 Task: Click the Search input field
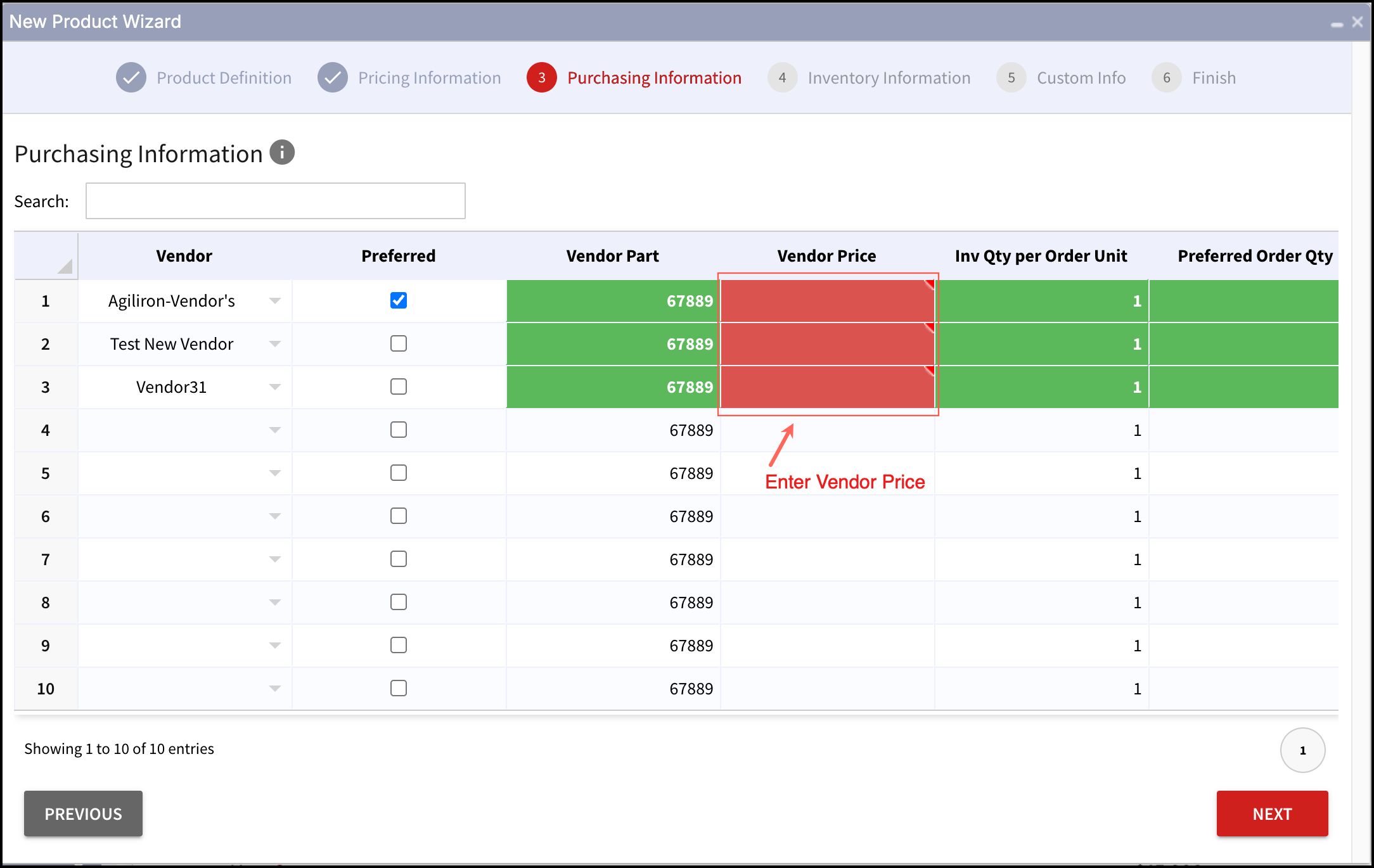point(276,201)
